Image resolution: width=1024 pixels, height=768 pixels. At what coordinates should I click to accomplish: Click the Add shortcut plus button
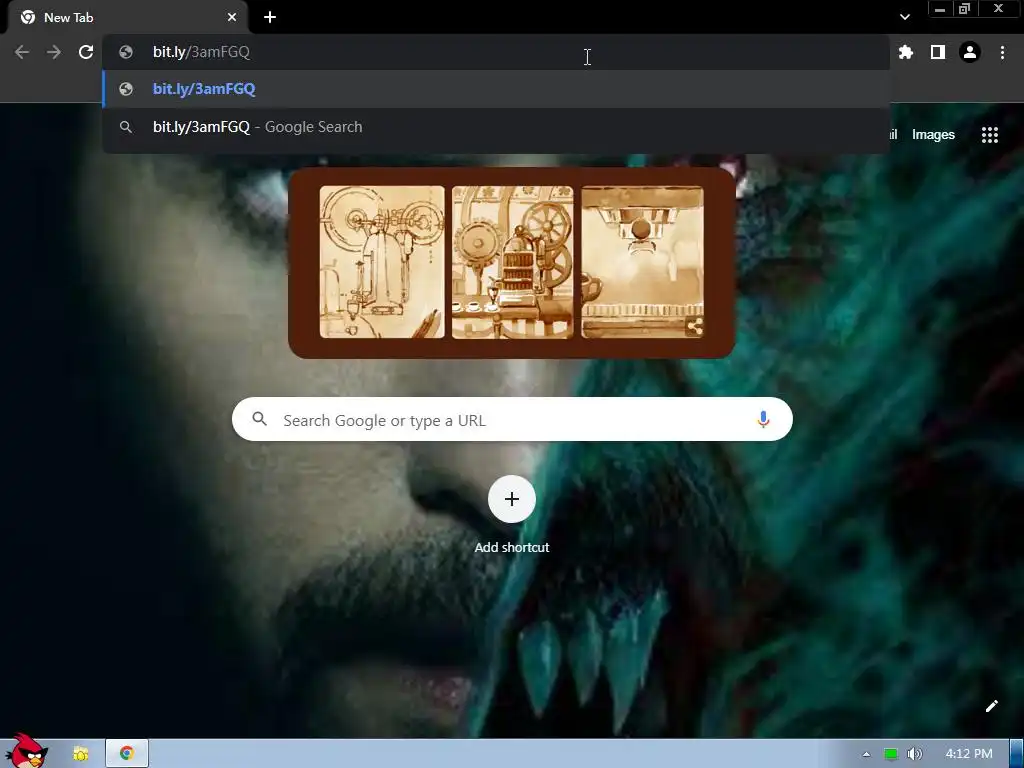(512, 499)
